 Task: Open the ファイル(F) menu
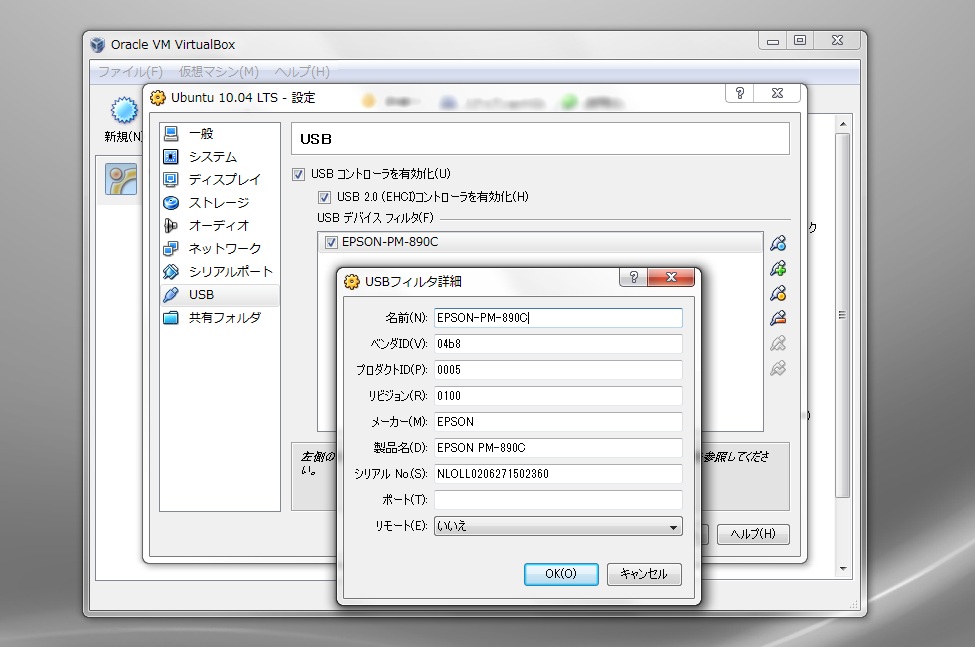click(131, 72)
